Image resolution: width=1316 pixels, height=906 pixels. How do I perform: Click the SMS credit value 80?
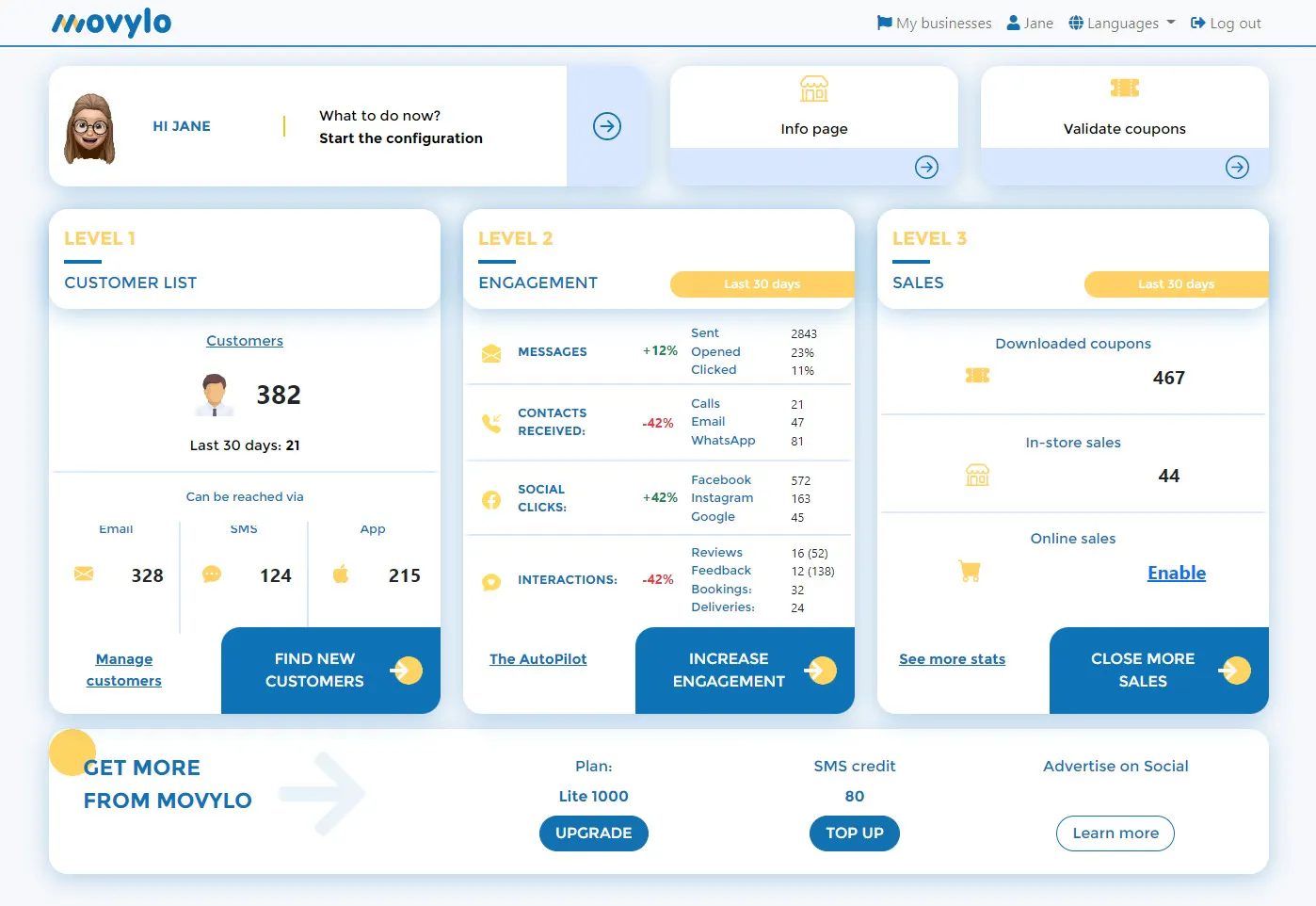pos(855,796)
